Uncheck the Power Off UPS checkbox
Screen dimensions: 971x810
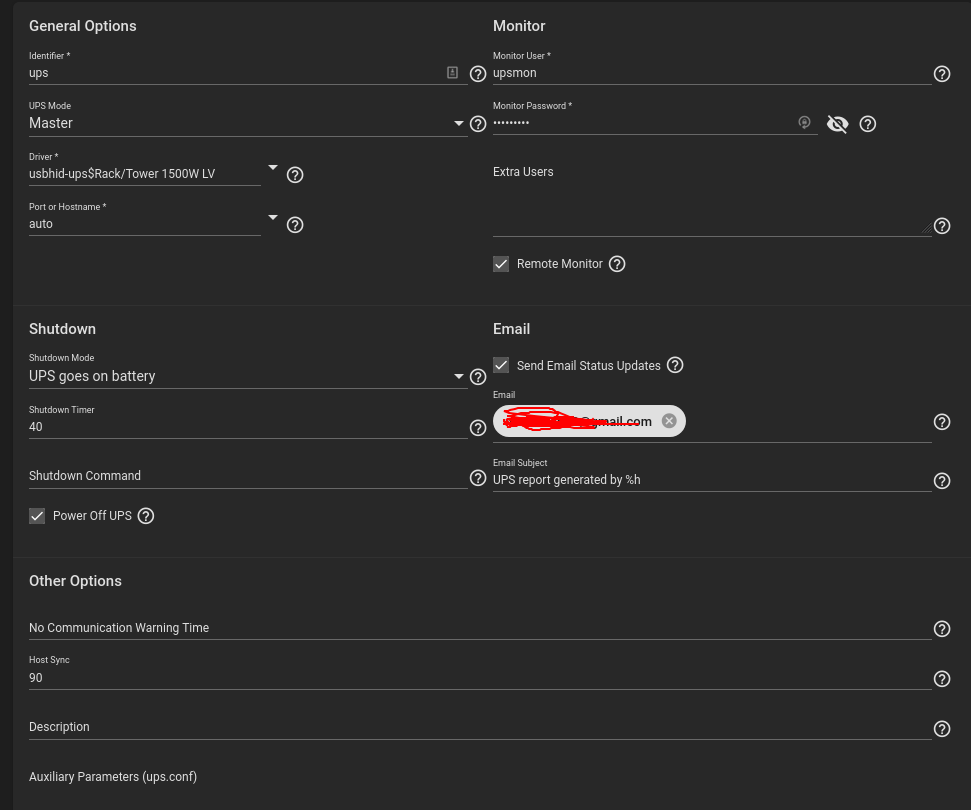[x=37, y=516]
